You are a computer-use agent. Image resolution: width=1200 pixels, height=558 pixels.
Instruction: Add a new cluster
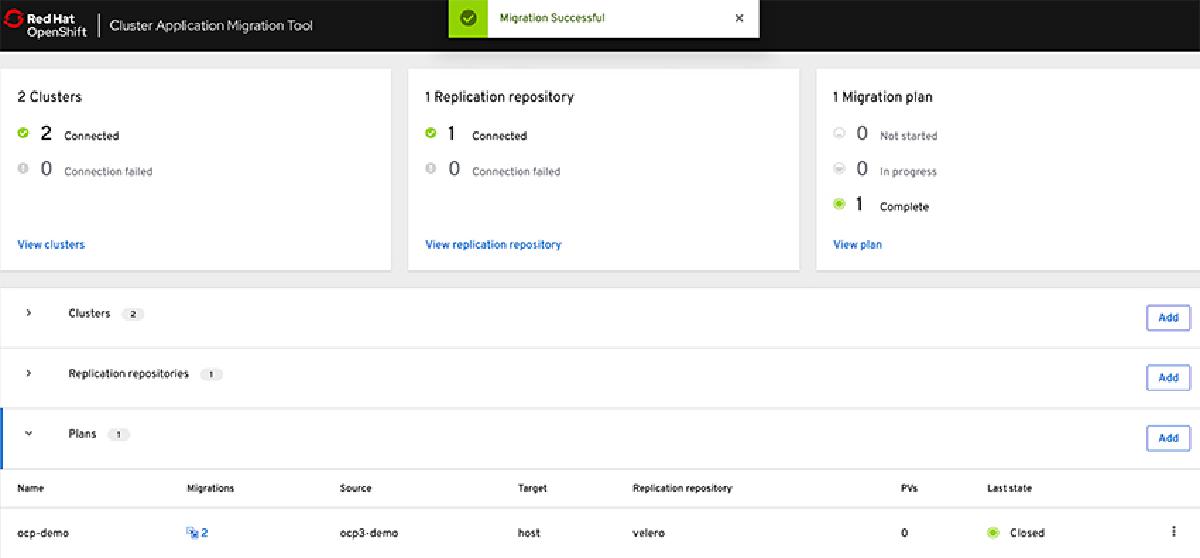pyautogui.click(x=1168, y=318)
